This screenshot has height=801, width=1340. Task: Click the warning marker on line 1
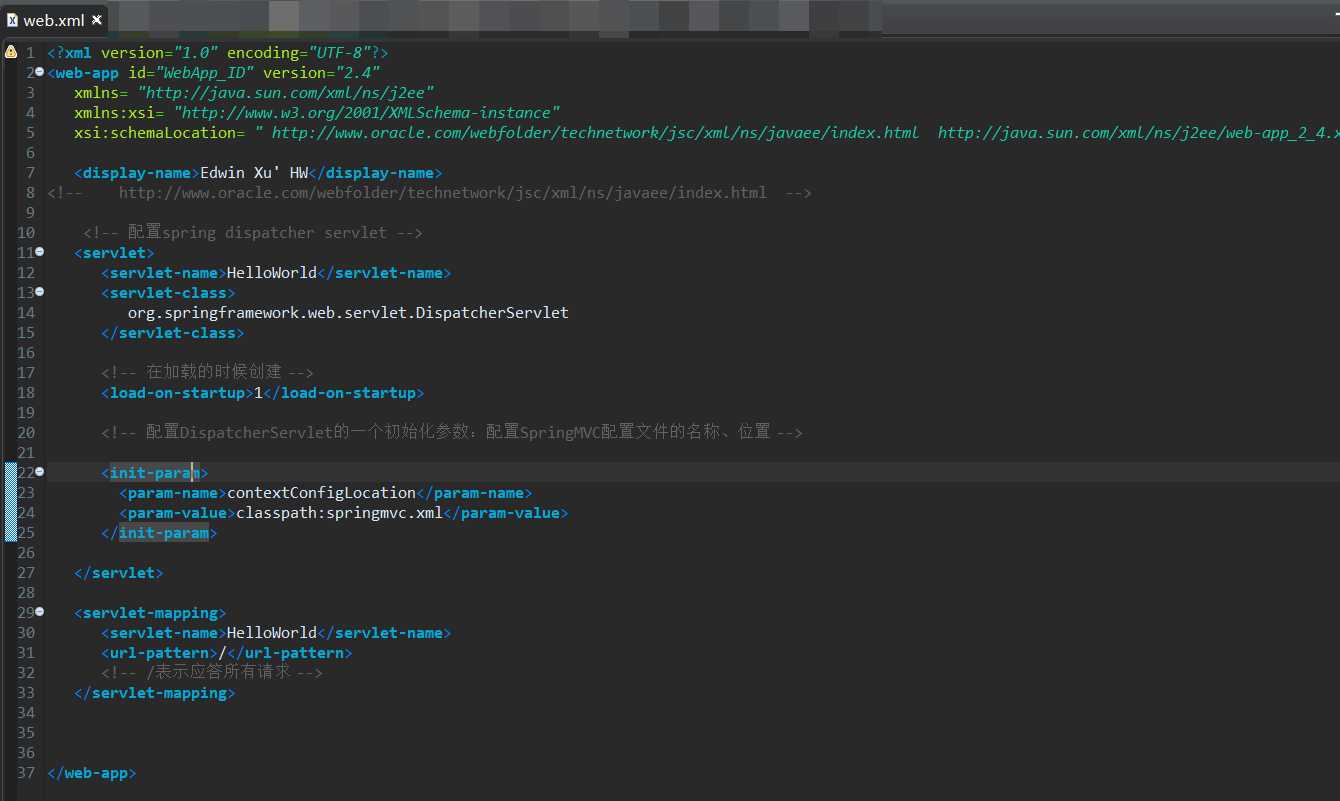point(10,51)
